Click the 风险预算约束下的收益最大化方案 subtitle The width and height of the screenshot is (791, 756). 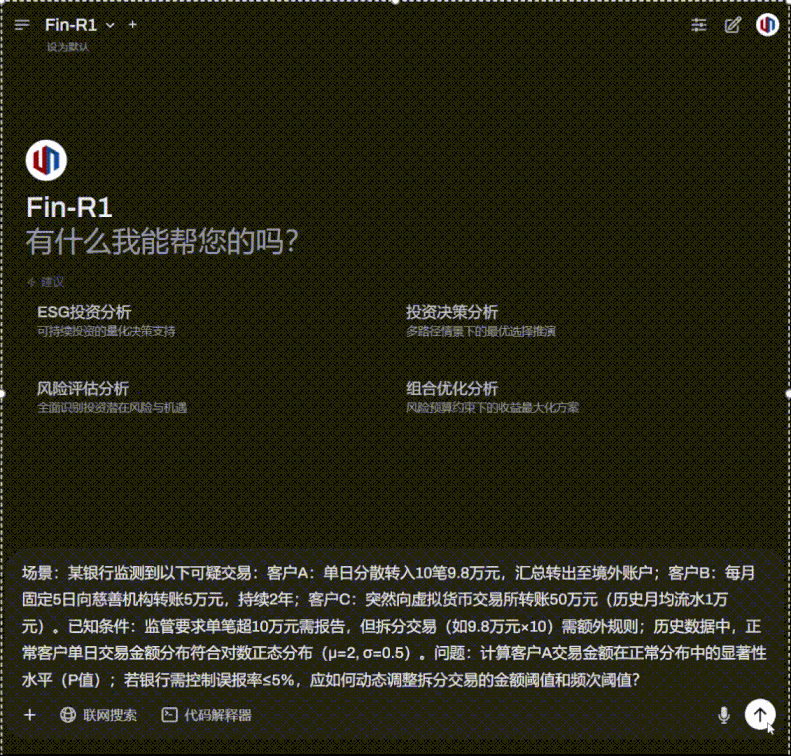492,408
